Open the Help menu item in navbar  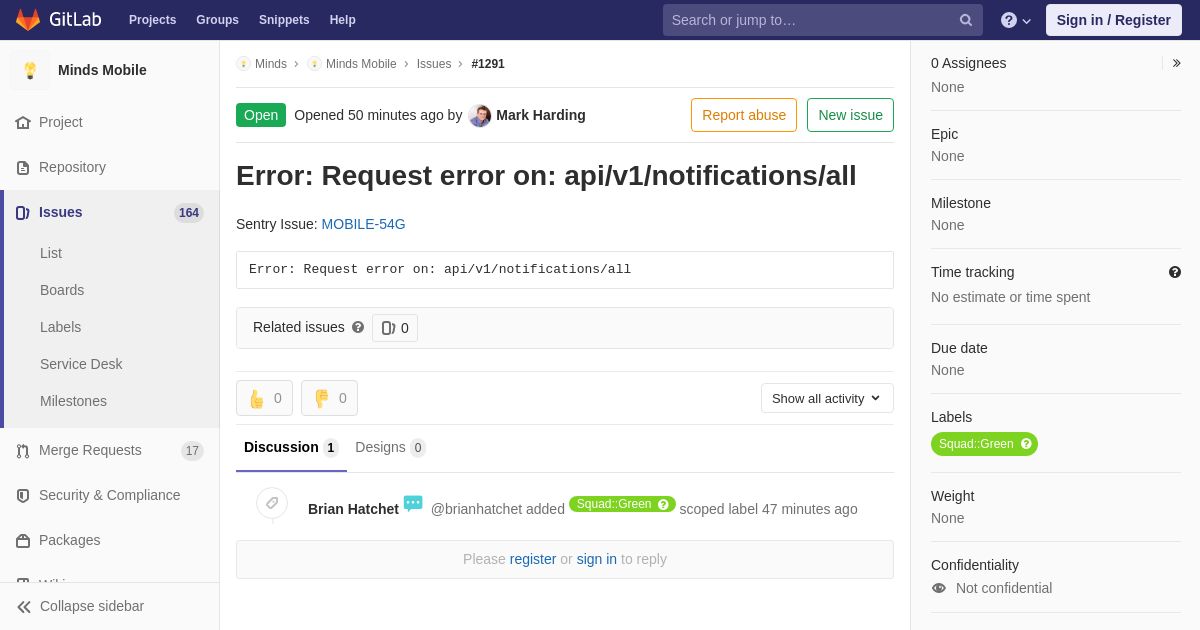(x=343, y=20)
